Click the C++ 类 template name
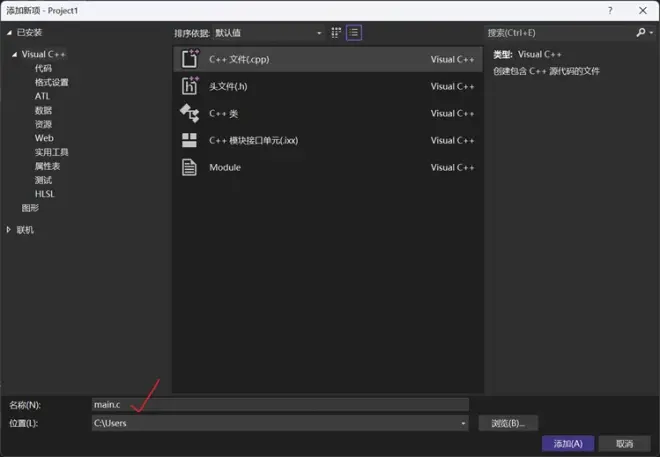The height and width of the screenshot is (457, 660). pos(224,113)
